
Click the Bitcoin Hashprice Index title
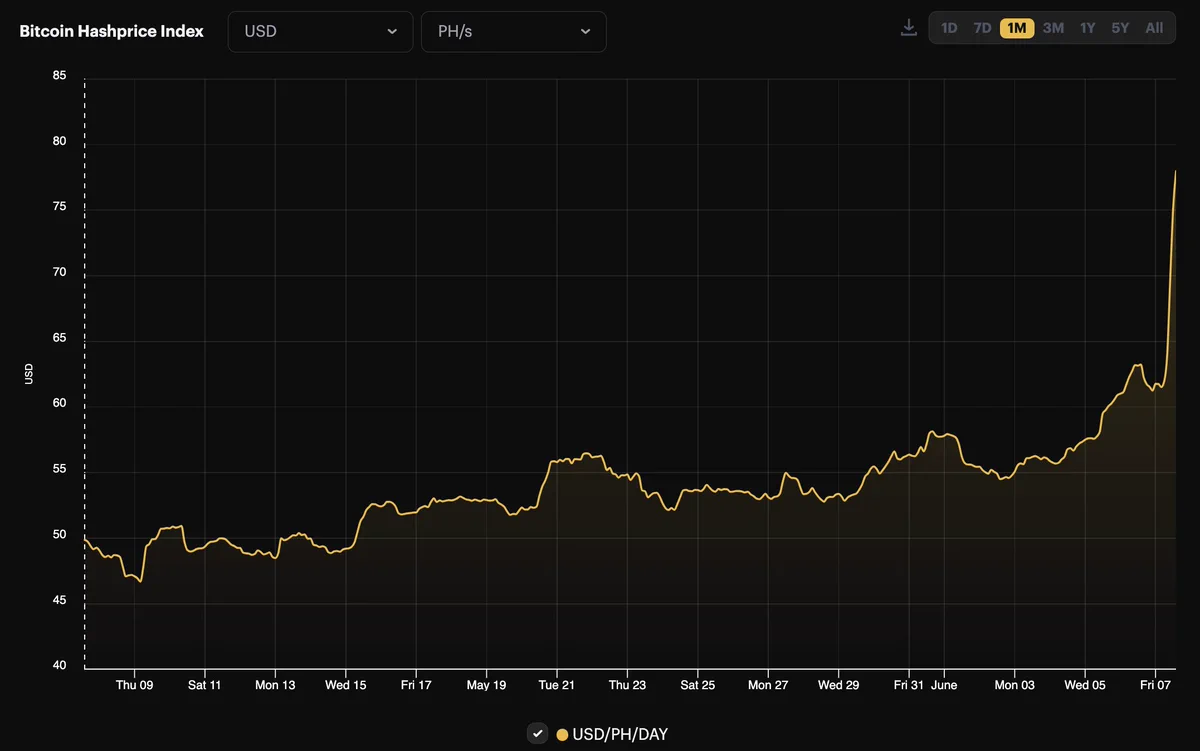click(x=112, y=31)
